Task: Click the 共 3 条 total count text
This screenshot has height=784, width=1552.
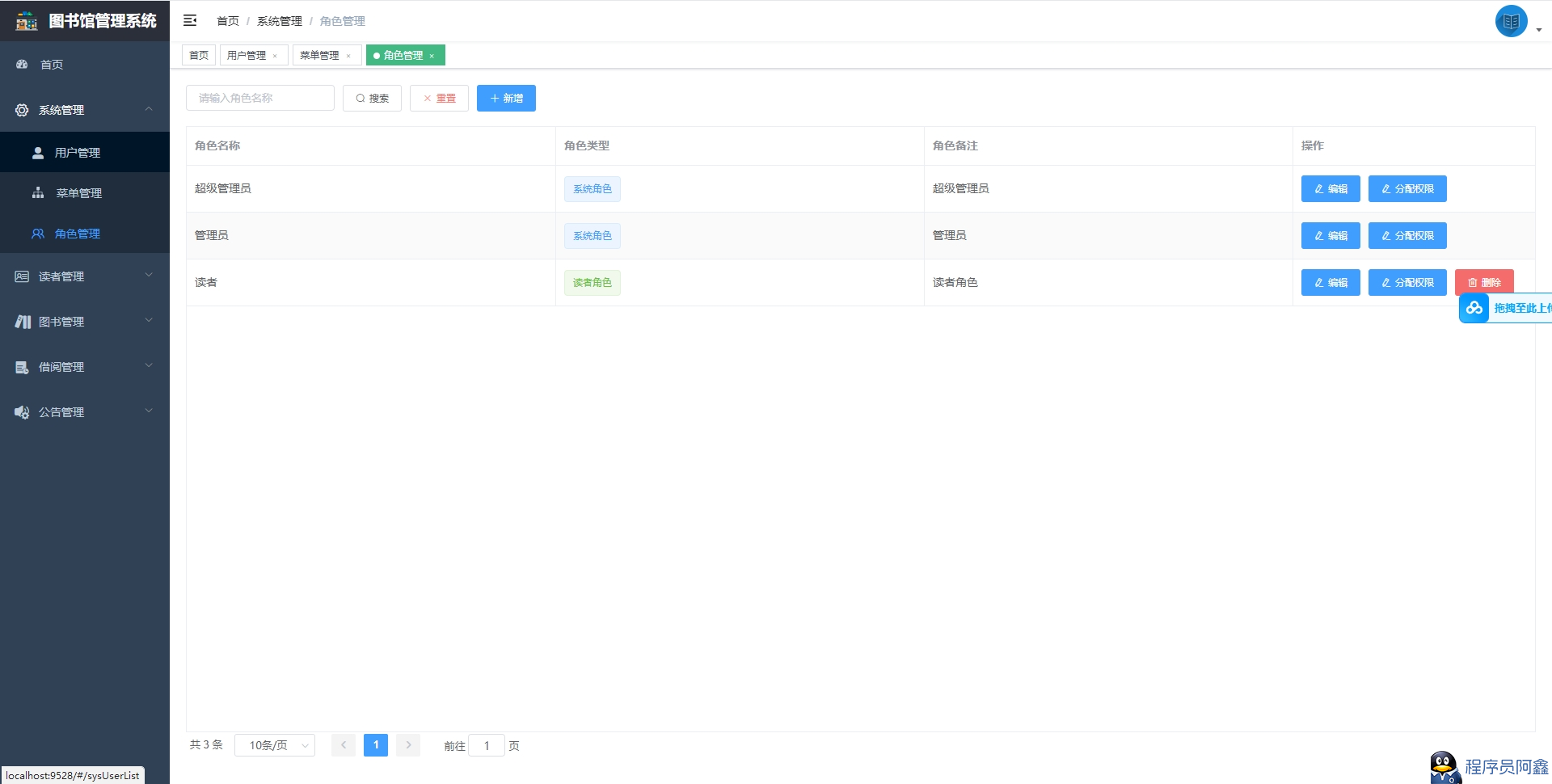Action: click(206, 745)
